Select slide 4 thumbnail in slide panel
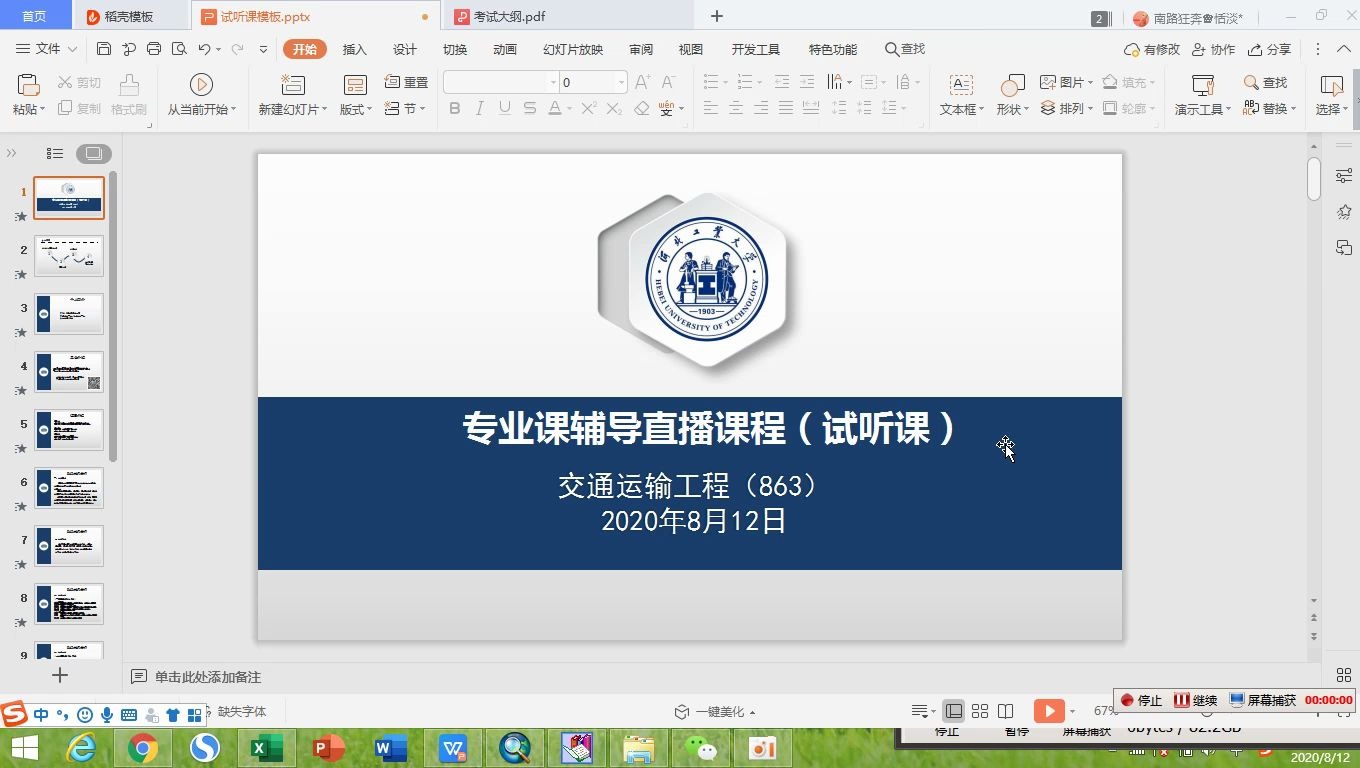This screenshot has width=1360, height=768. tap(69, 372)
